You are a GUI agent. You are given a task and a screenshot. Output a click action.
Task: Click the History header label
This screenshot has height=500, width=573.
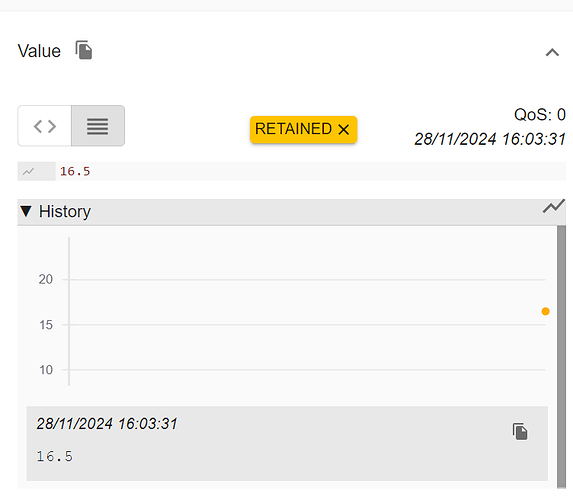tap(65, 212)
